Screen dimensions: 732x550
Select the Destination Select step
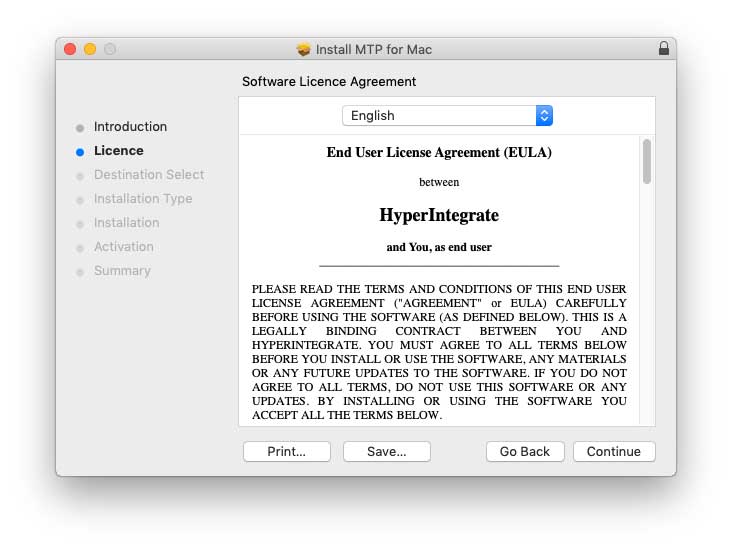coord(149,175)
